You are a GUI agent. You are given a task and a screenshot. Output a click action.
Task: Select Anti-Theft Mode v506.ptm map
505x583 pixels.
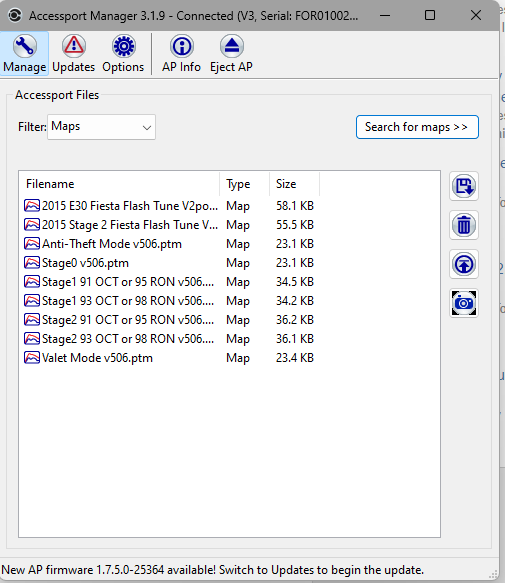pos(170,244)
